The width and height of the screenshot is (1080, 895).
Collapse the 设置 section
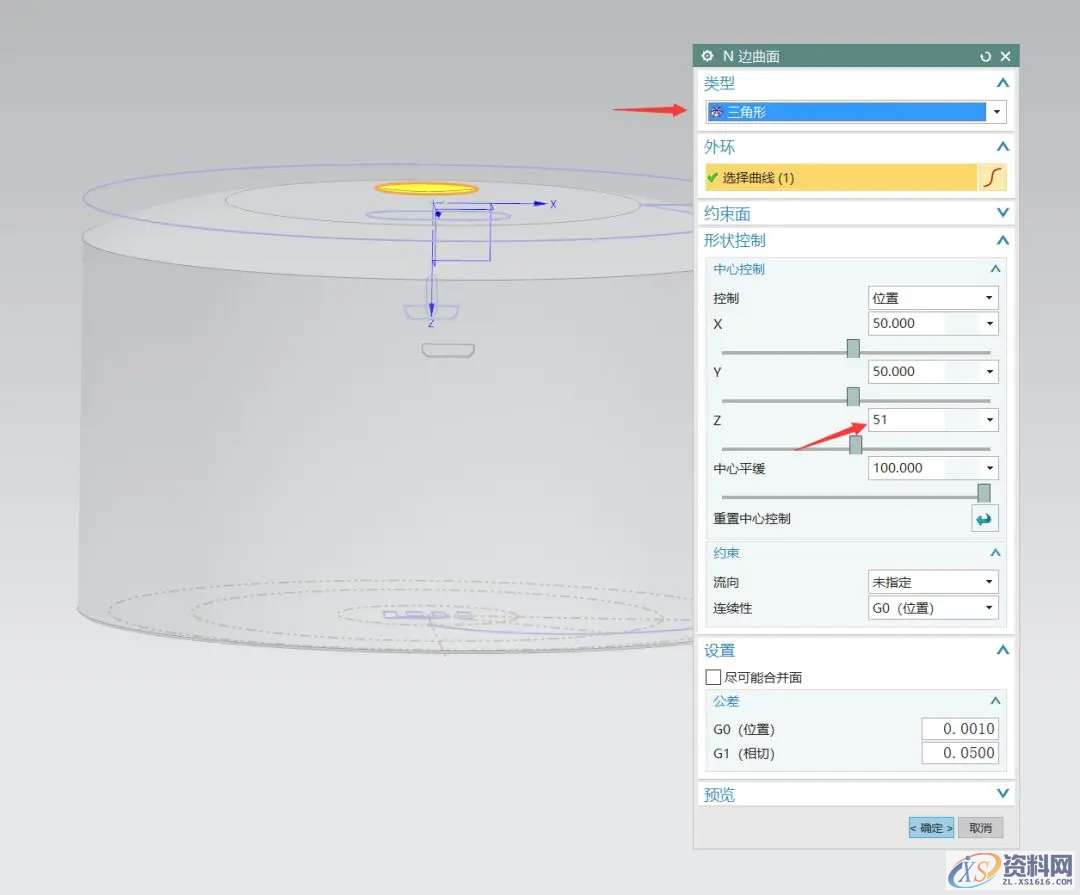coord(1003,650)
